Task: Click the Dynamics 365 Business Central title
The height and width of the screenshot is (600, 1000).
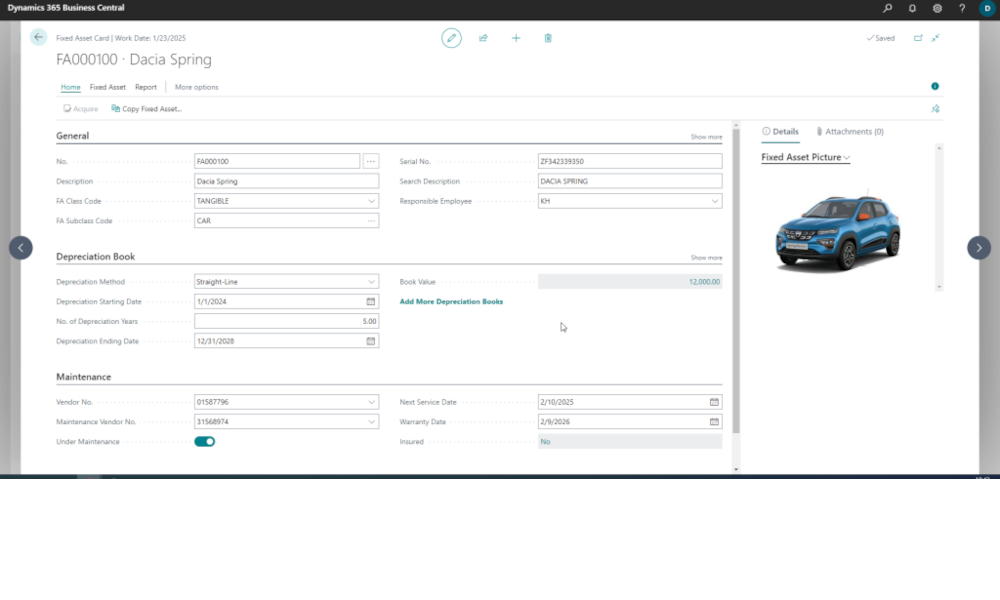Action: click(x=66, y=8)
